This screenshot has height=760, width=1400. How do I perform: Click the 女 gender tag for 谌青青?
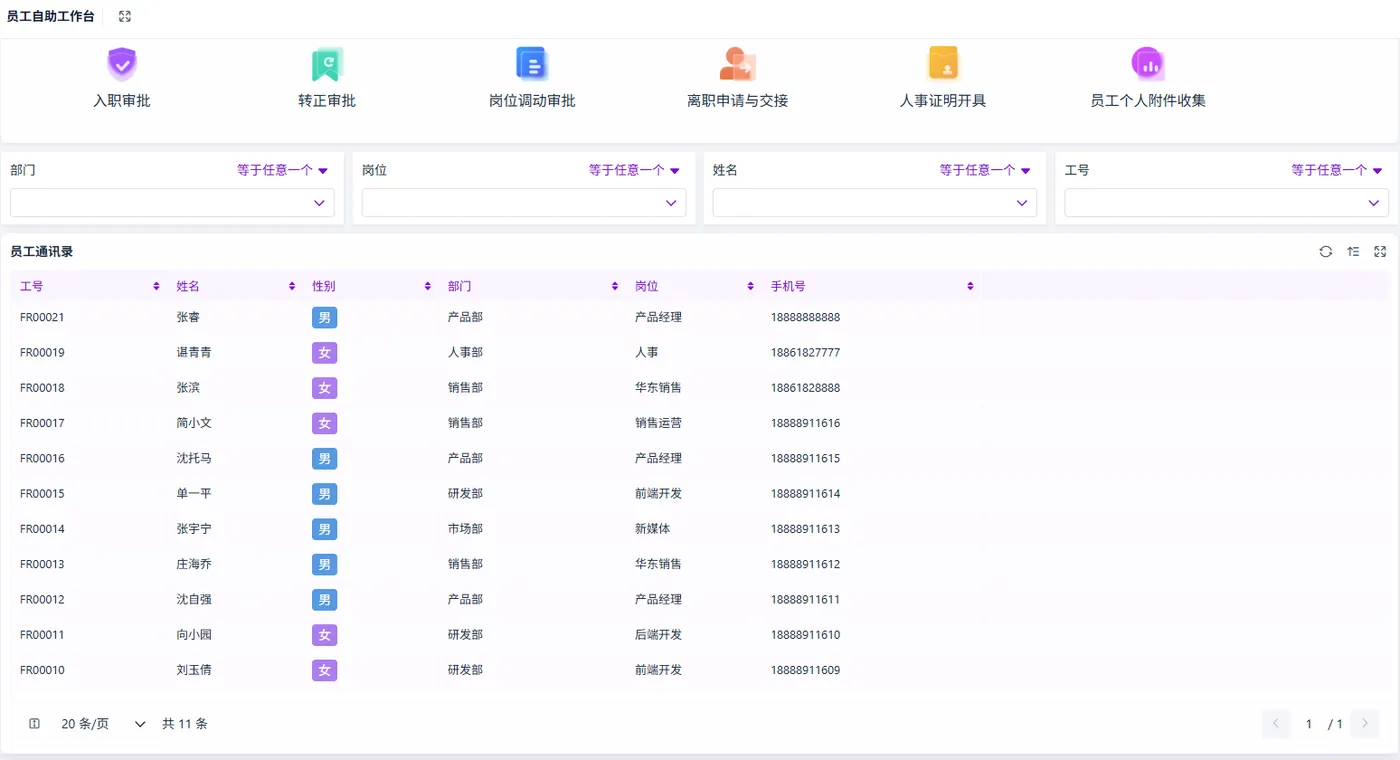[x=324, y=353]
